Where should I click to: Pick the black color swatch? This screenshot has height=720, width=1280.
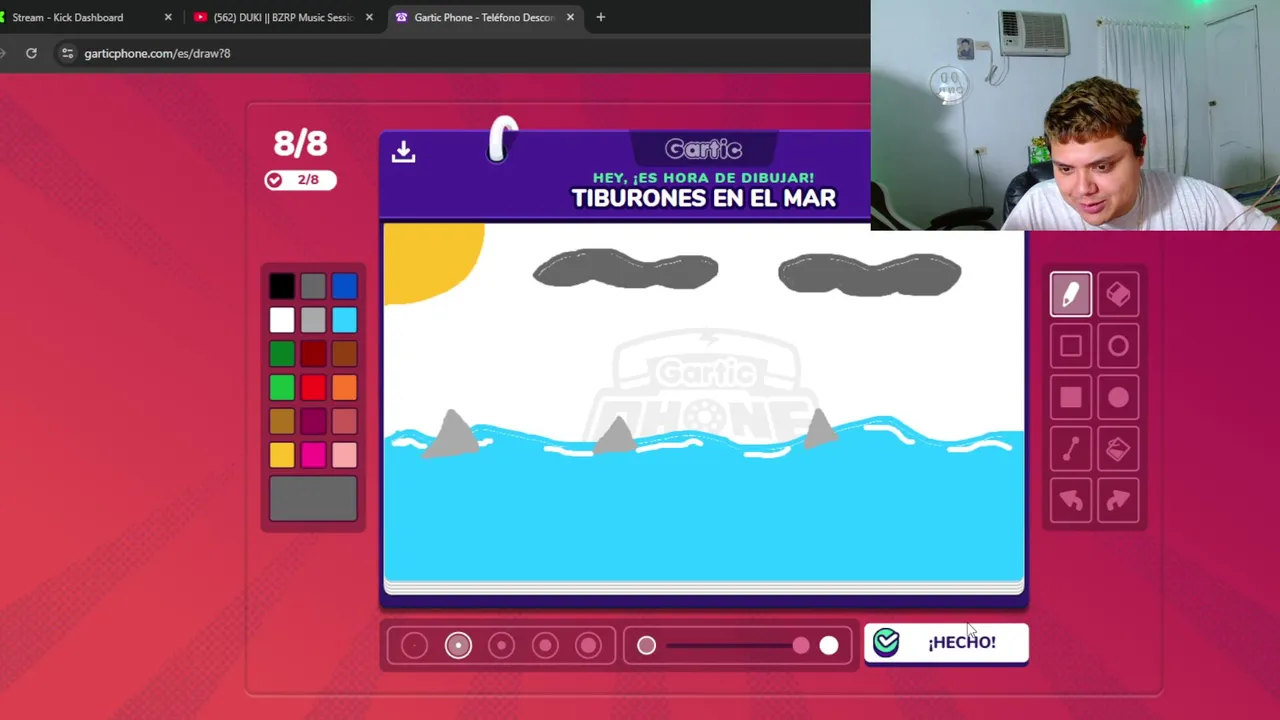pos(282,287)
